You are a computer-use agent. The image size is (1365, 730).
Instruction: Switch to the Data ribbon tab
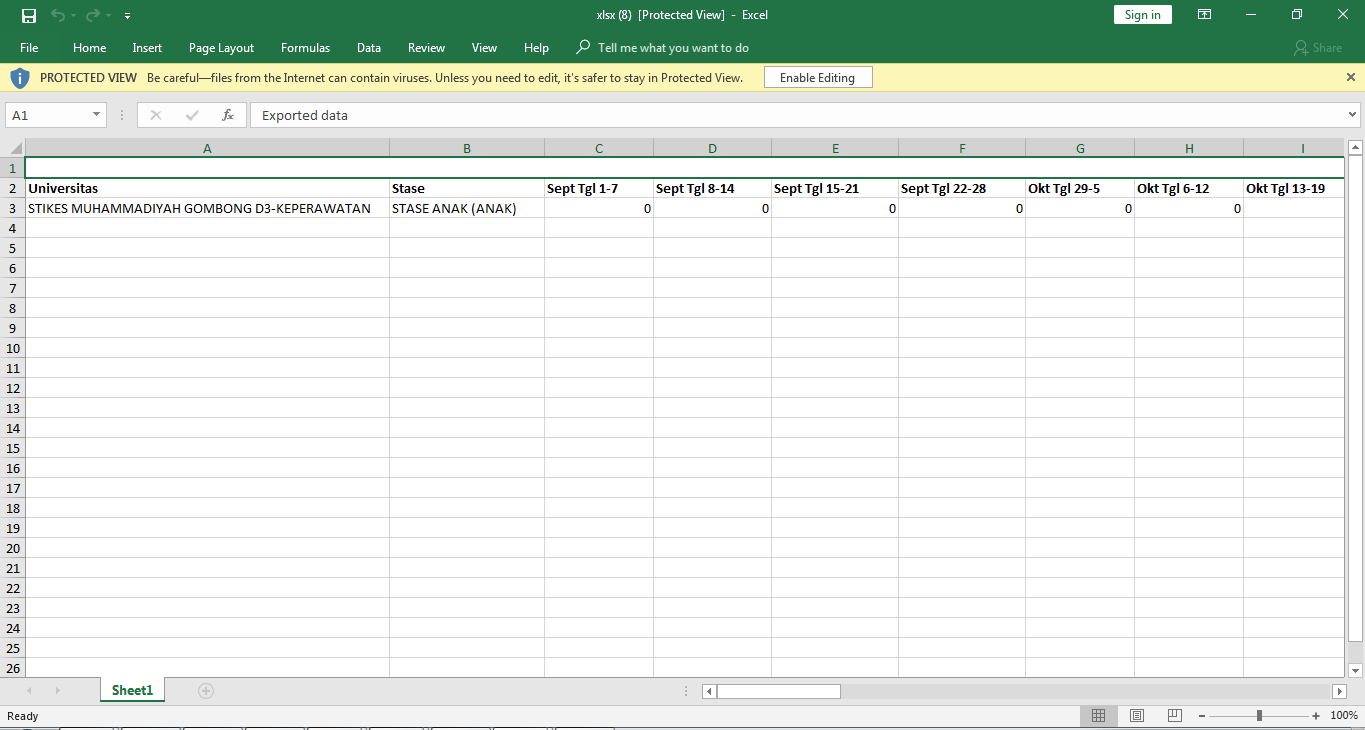point(368,47)
